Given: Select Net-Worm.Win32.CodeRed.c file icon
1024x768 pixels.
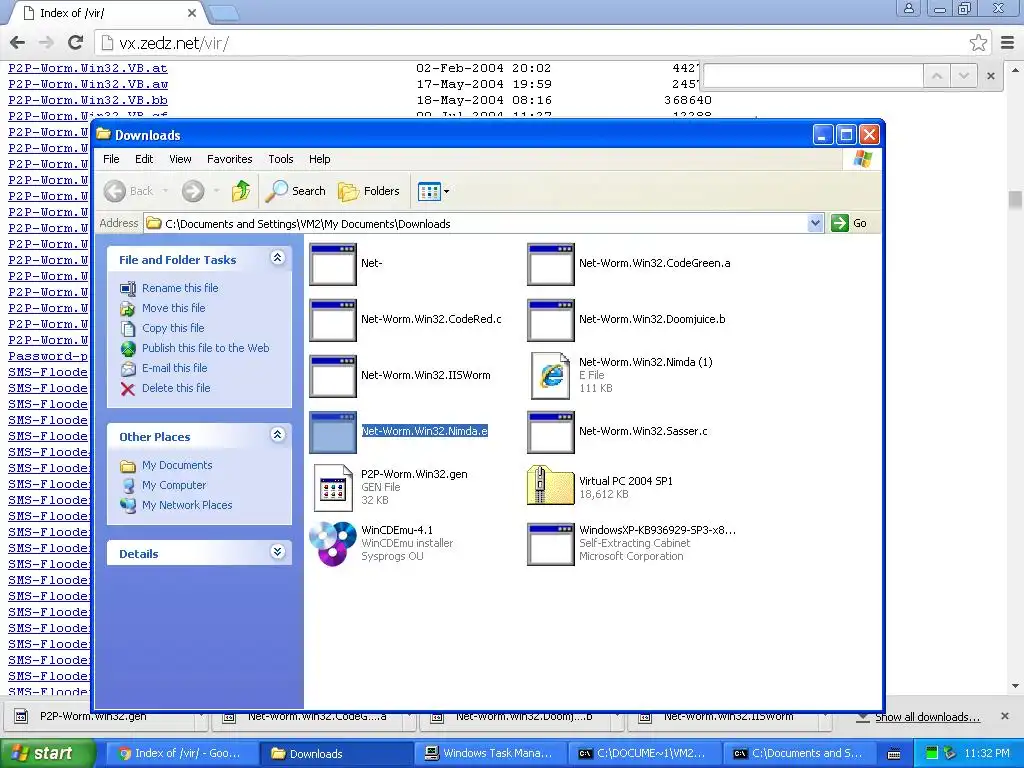Looking at the screenshot, I should coord(332,320).
